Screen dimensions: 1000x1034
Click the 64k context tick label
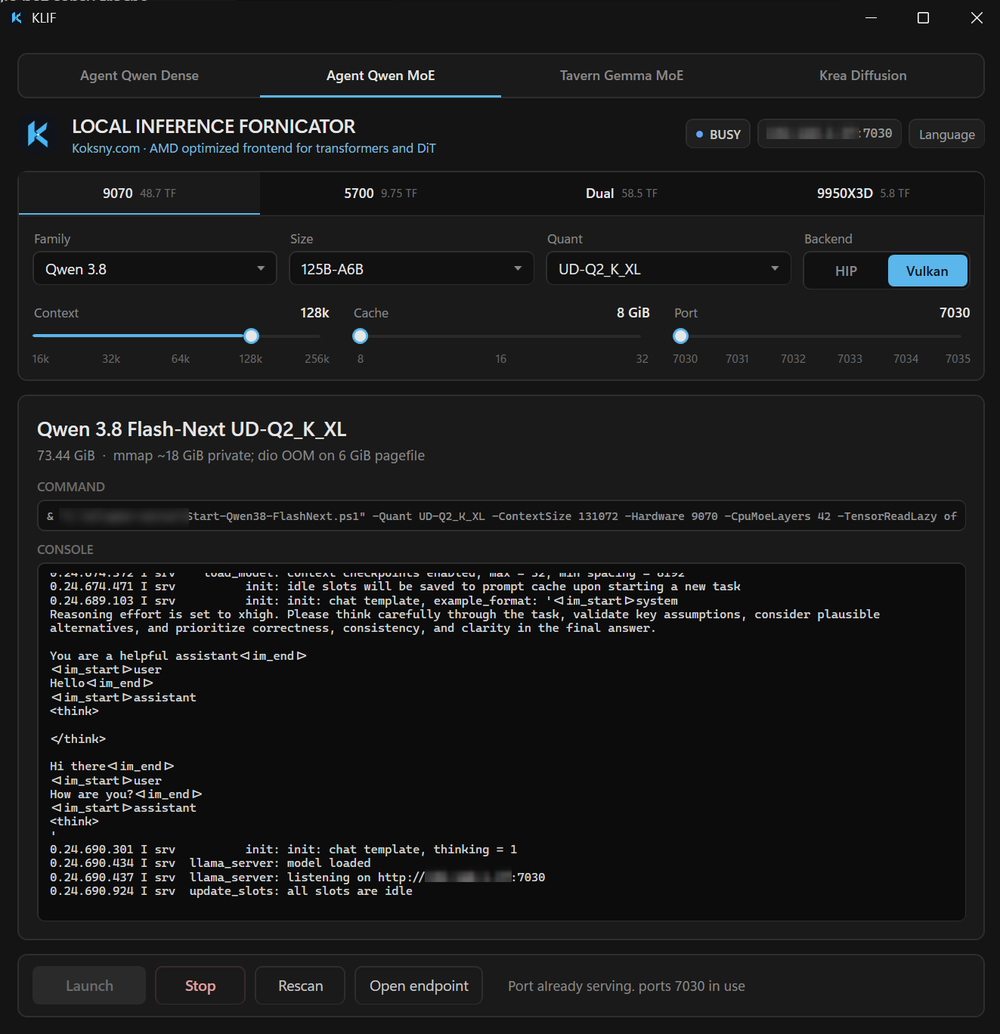(180, 359)
